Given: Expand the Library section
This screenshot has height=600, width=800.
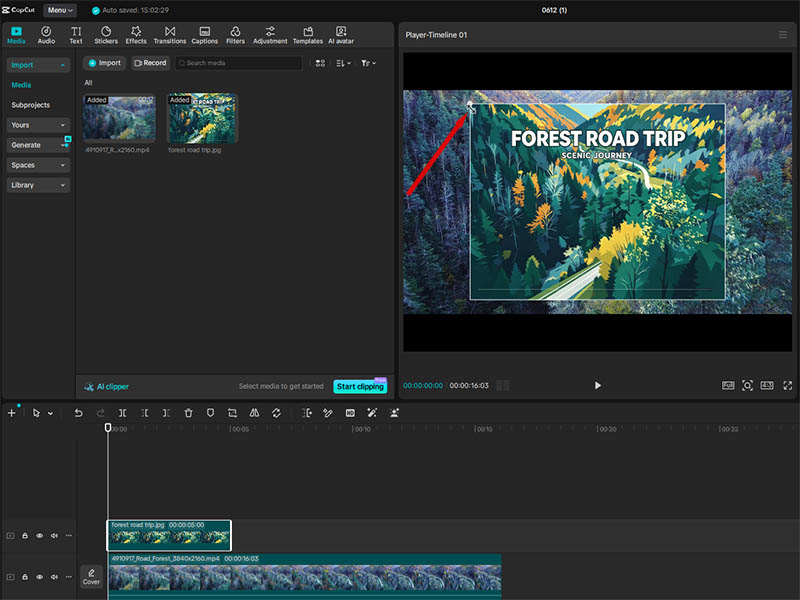Looking at the screenshot, I should click(x=38, y=185).
